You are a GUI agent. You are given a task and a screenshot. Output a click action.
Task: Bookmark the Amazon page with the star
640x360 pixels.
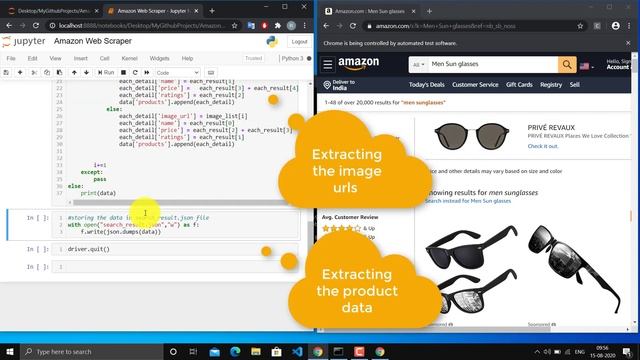[x=580, y=26]
